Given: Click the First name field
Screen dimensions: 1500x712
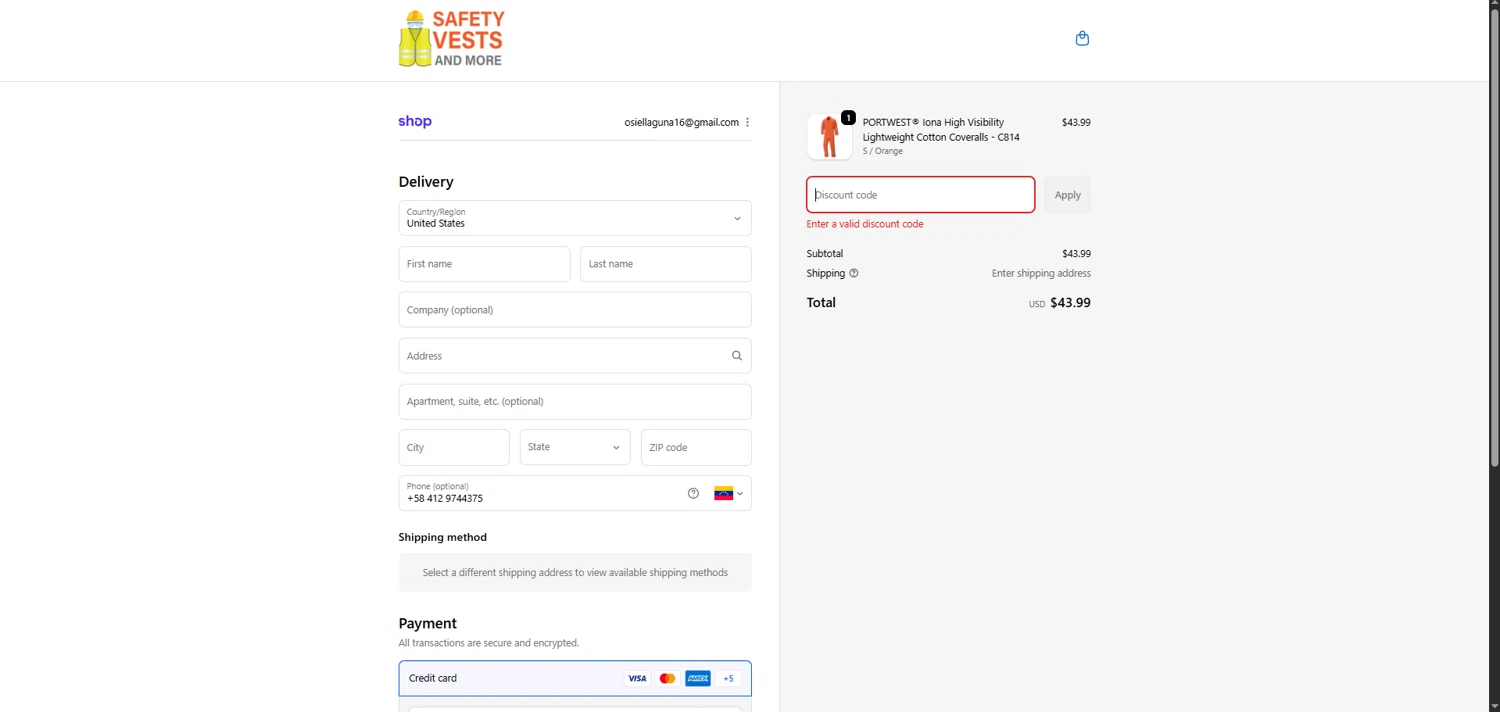Looking at the screenshot, I should 484,264.
